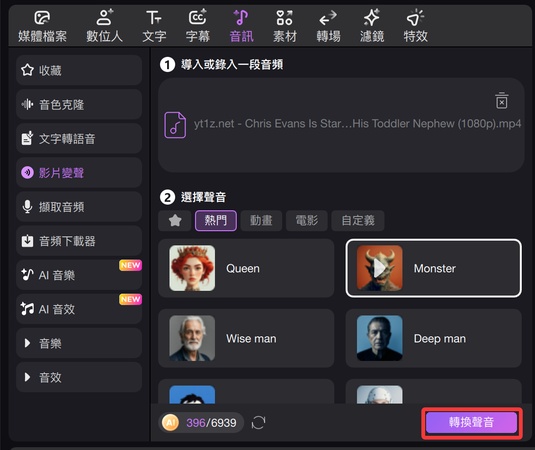Click the AI credits coin icon

tap(170, 423)
